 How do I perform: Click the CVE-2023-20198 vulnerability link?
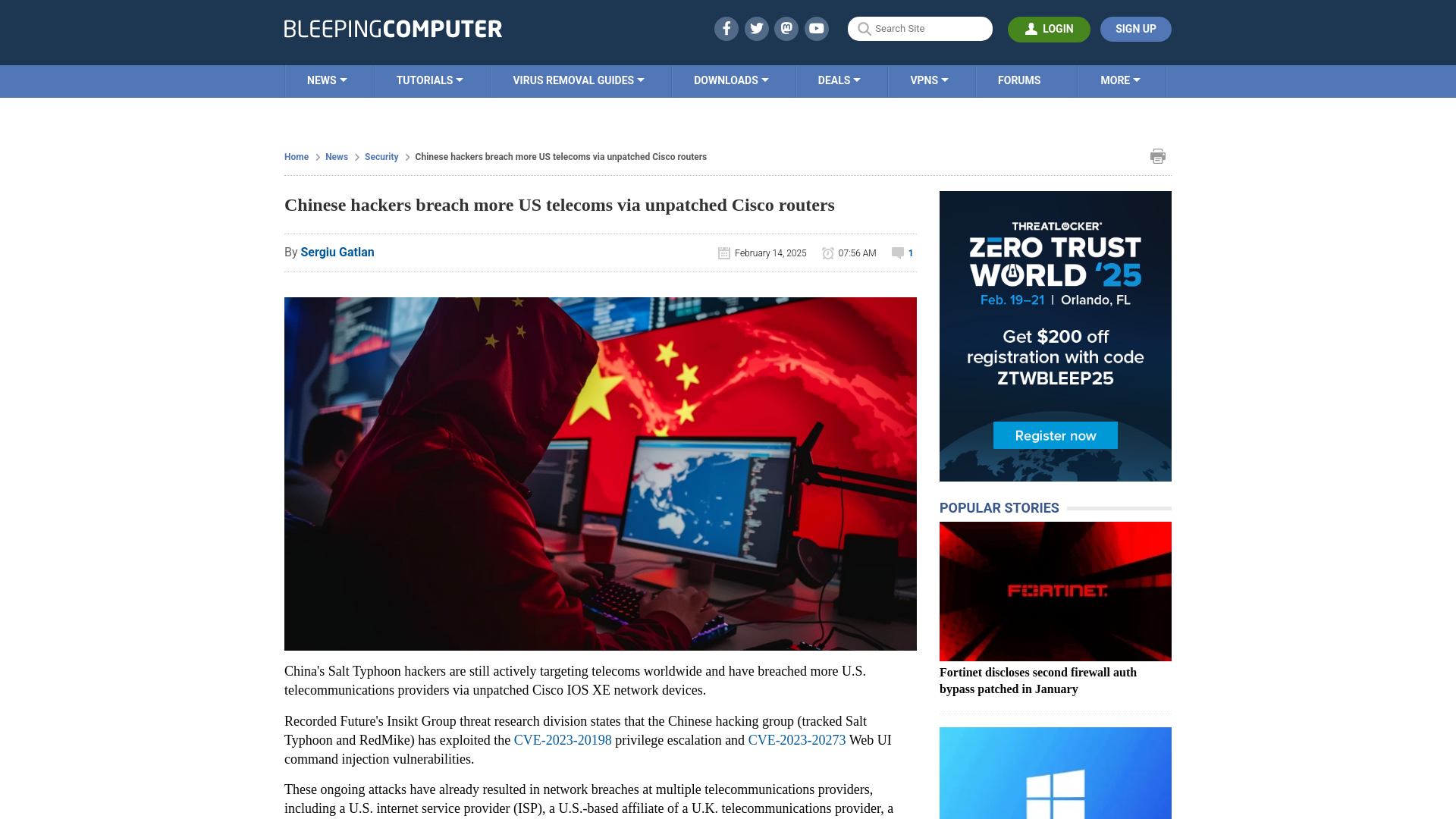[x=563, y=739]
